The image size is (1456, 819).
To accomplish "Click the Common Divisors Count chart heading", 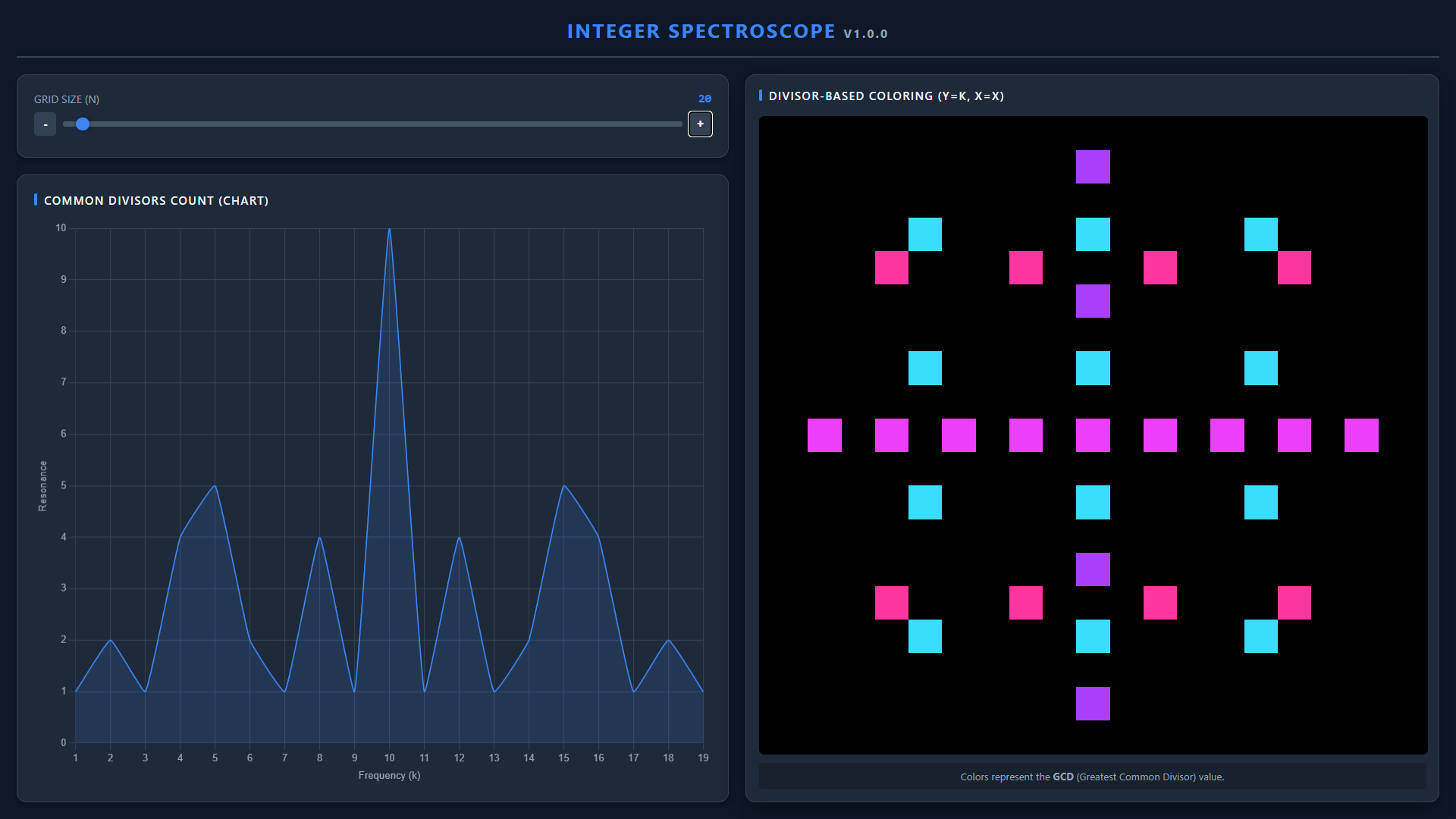I will [155, 201].
